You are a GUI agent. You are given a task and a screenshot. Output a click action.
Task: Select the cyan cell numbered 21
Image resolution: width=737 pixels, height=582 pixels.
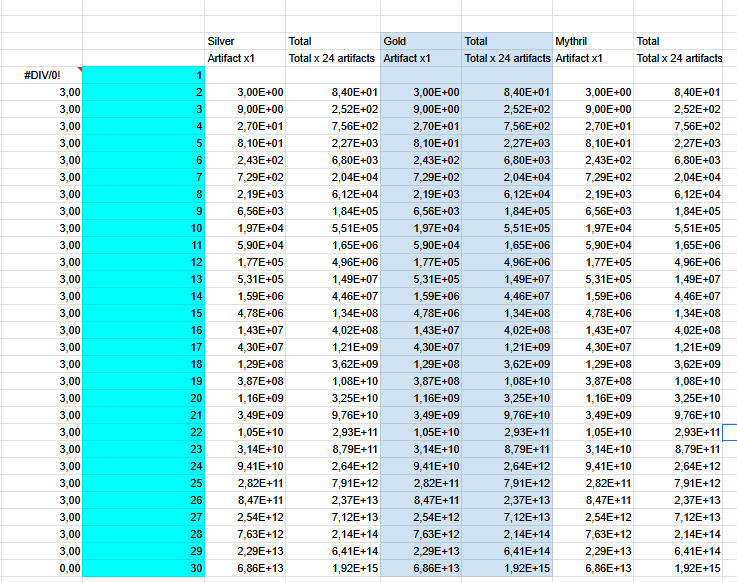[143, 415]
